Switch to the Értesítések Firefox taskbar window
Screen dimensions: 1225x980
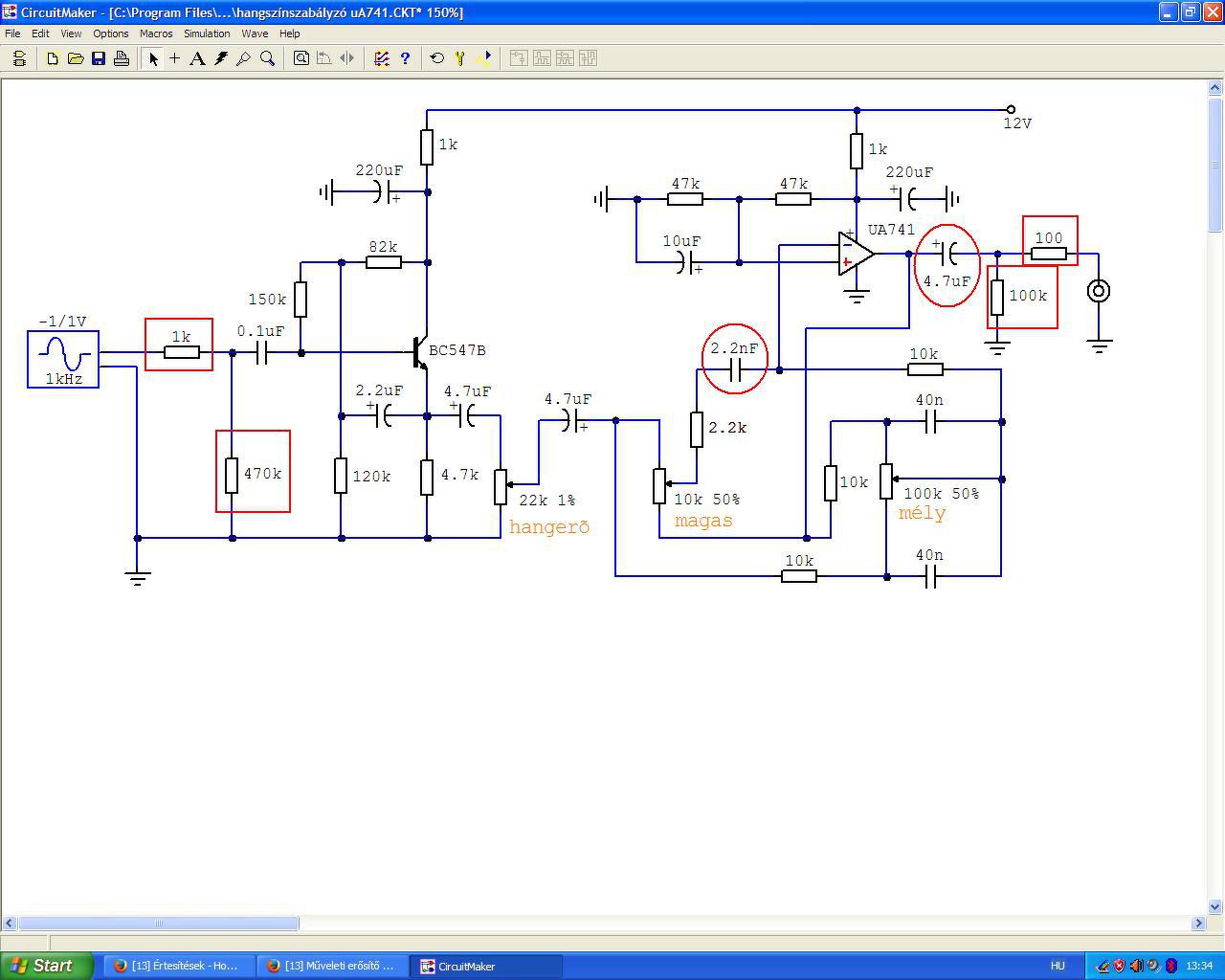(178, 966)
